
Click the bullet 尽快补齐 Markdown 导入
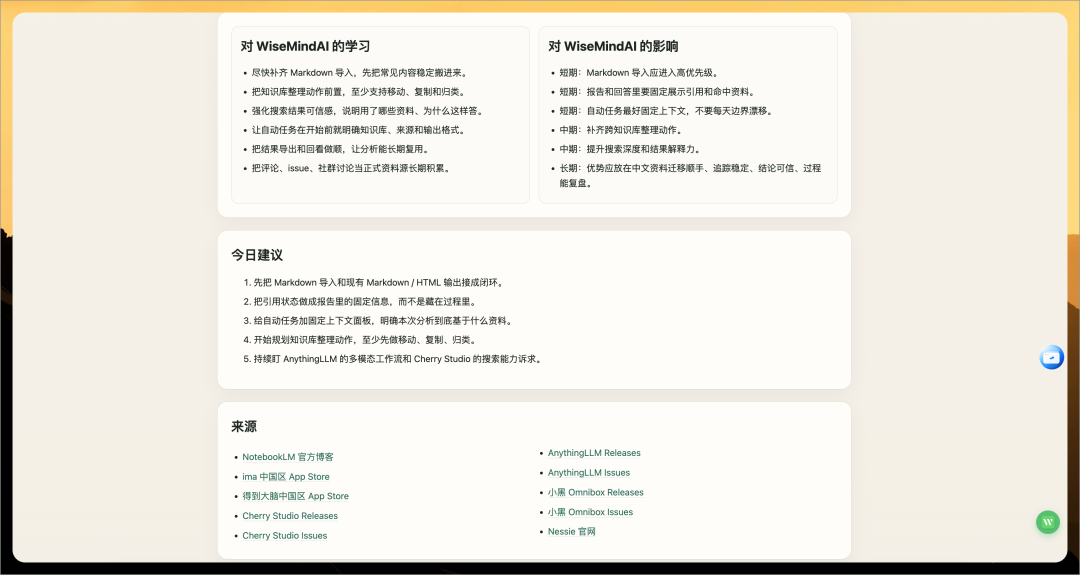[360, 72]
